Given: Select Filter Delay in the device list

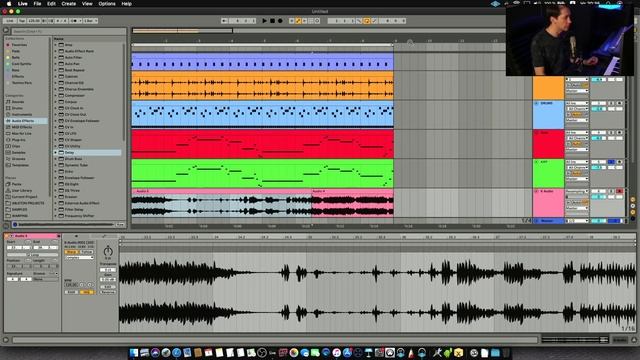Looking at the screenshot, I should (74, 209).
